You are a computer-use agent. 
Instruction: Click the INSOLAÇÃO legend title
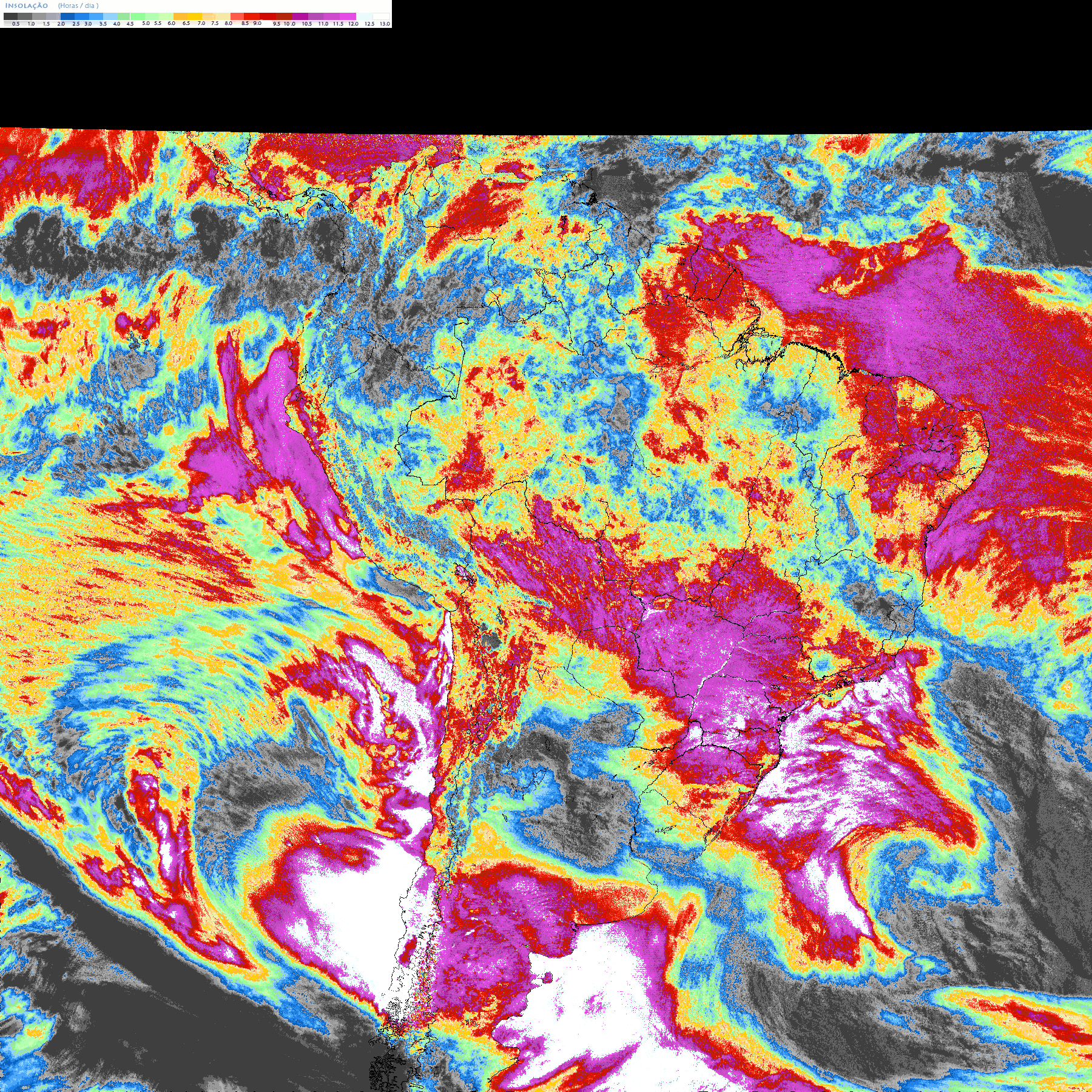point(27,5)
